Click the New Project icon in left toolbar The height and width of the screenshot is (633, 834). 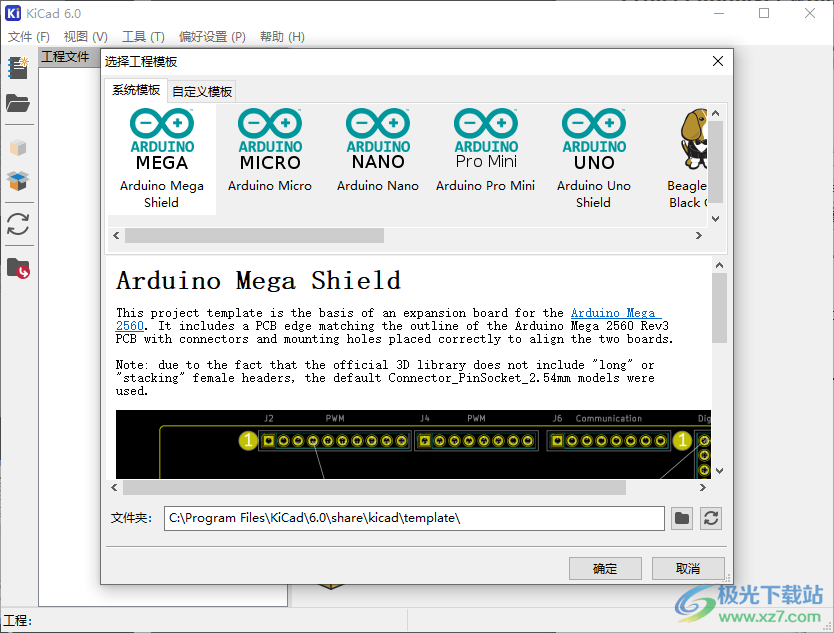[18, 68]
